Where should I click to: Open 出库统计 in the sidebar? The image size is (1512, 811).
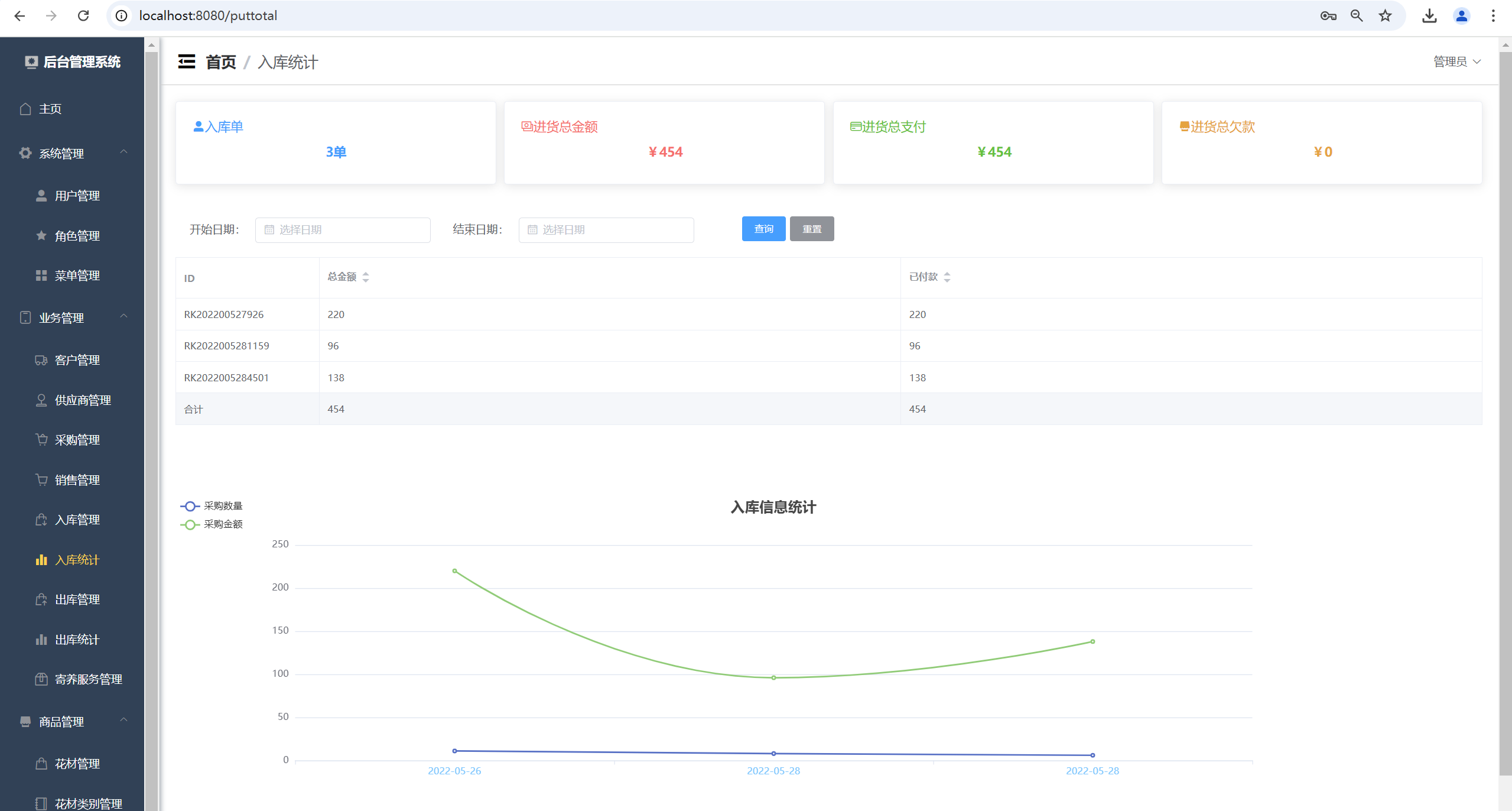coord(77,640)
